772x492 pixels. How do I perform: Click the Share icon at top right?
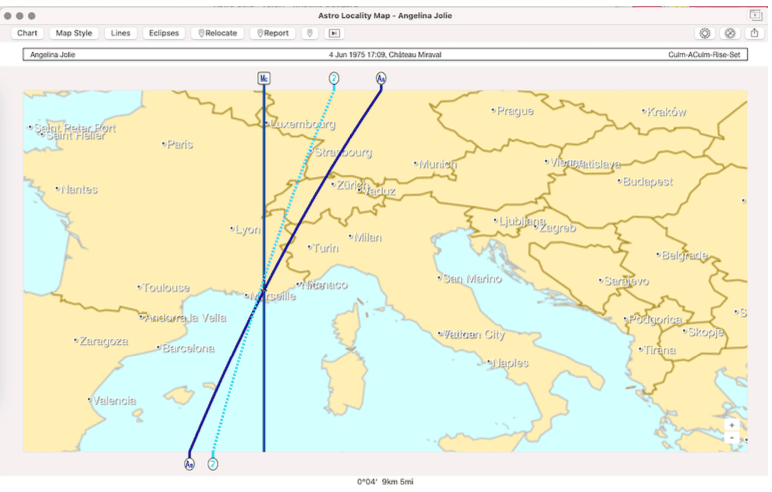[755, 33]
